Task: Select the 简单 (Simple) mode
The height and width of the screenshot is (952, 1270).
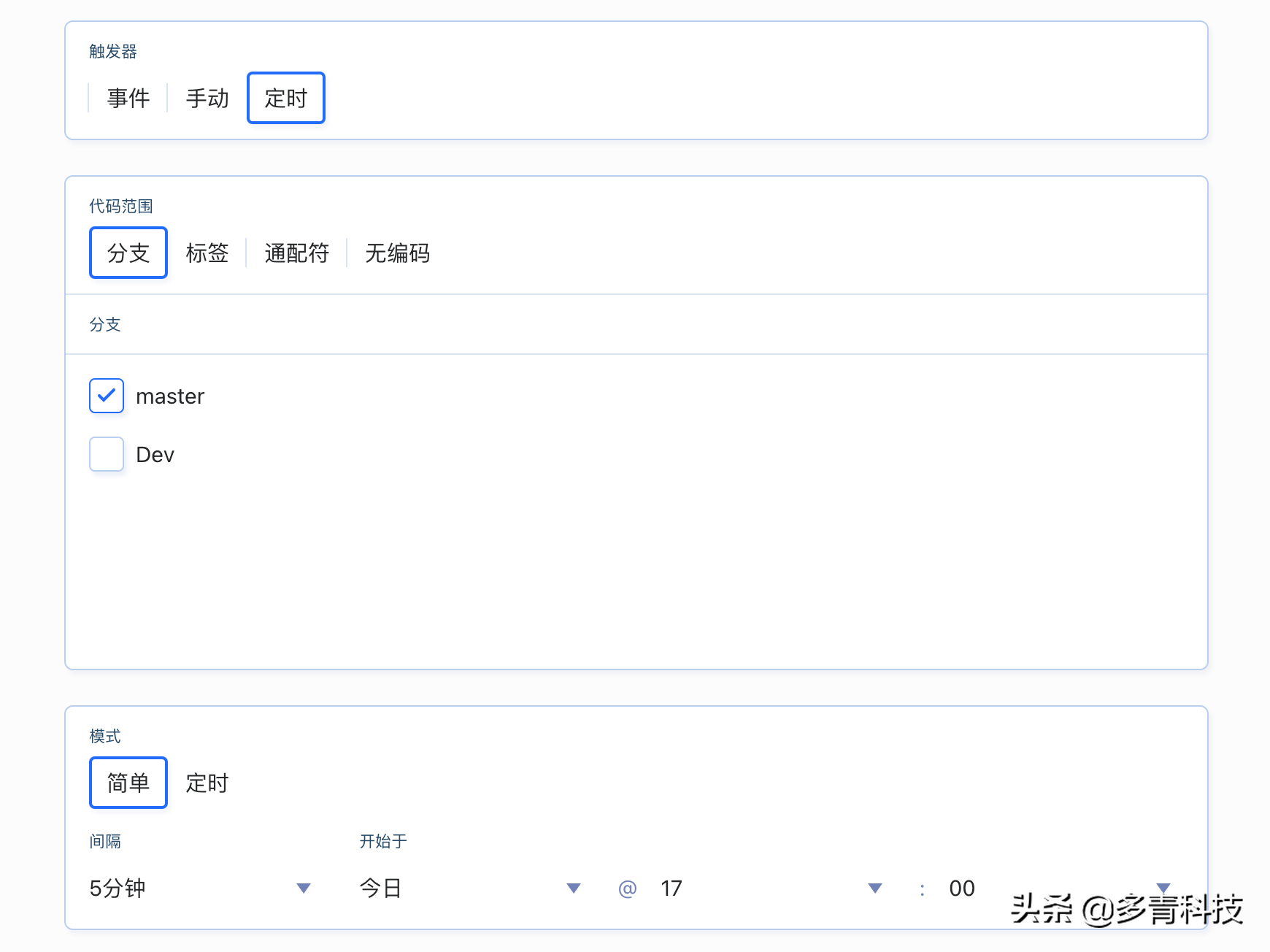Action: coord(128,782)
